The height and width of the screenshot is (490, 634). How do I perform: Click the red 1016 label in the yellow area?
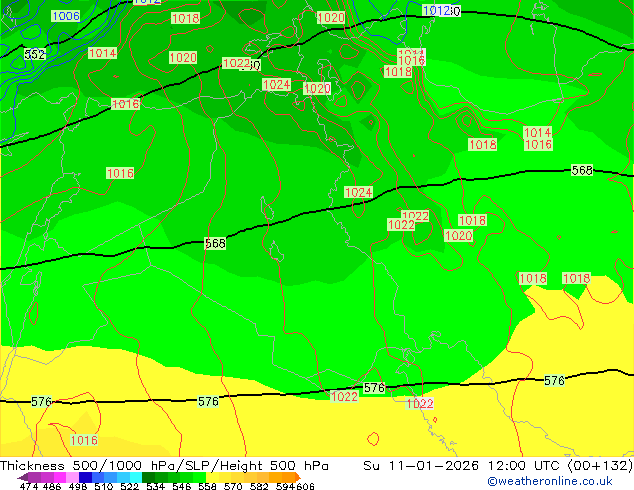84,440
